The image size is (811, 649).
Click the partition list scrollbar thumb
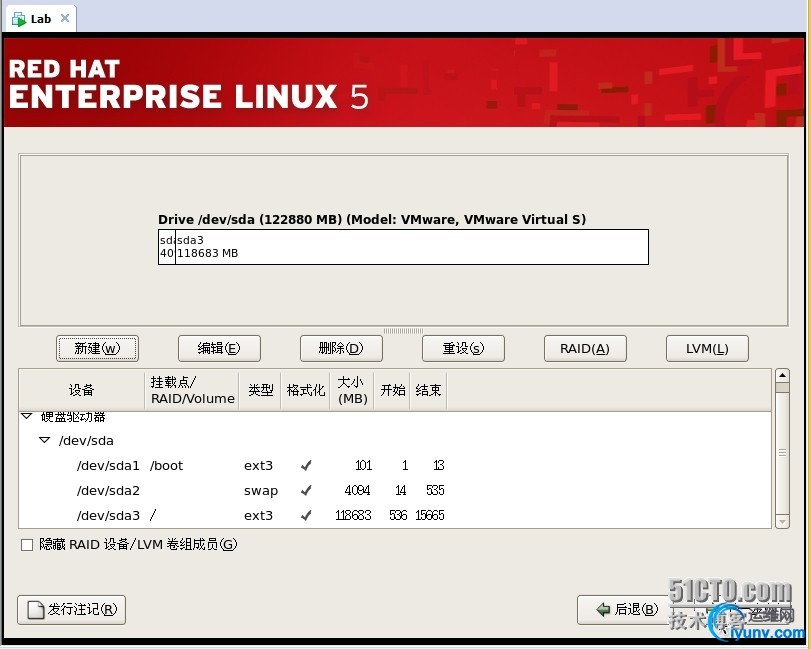[782, 452]
